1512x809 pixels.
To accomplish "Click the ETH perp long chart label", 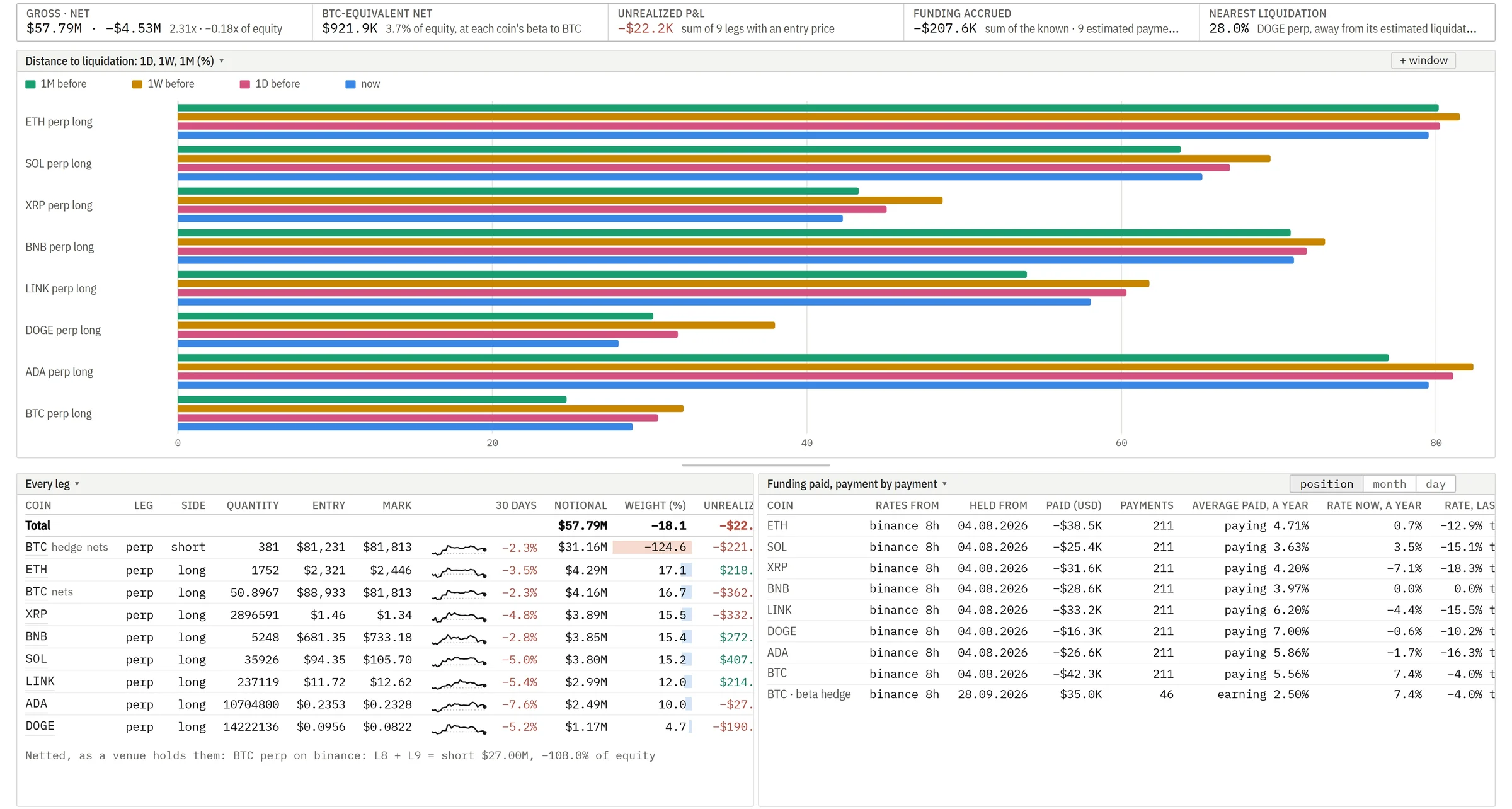I will click(x=59, y=122).
